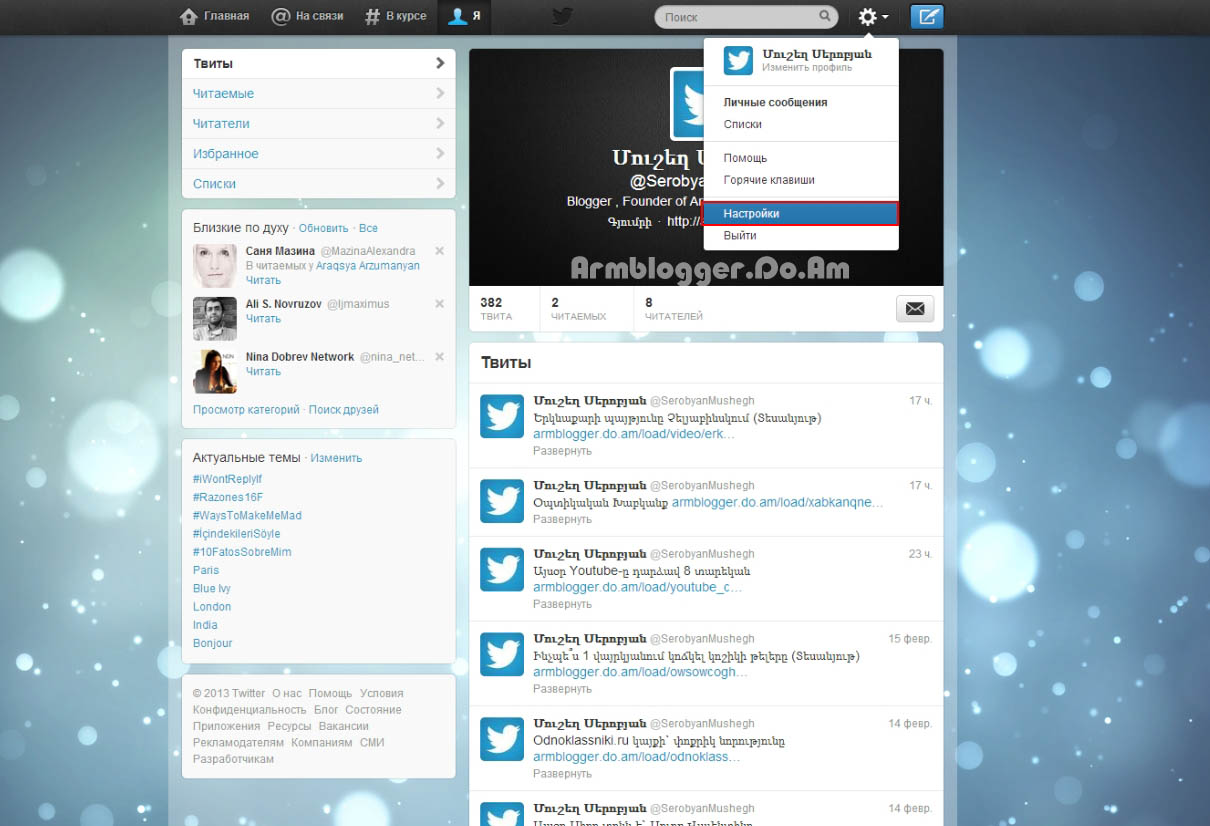The image size is (1210, 826).
Task: Click Ali S. Novruzov's avatar thumbnail
Action: 215,319
